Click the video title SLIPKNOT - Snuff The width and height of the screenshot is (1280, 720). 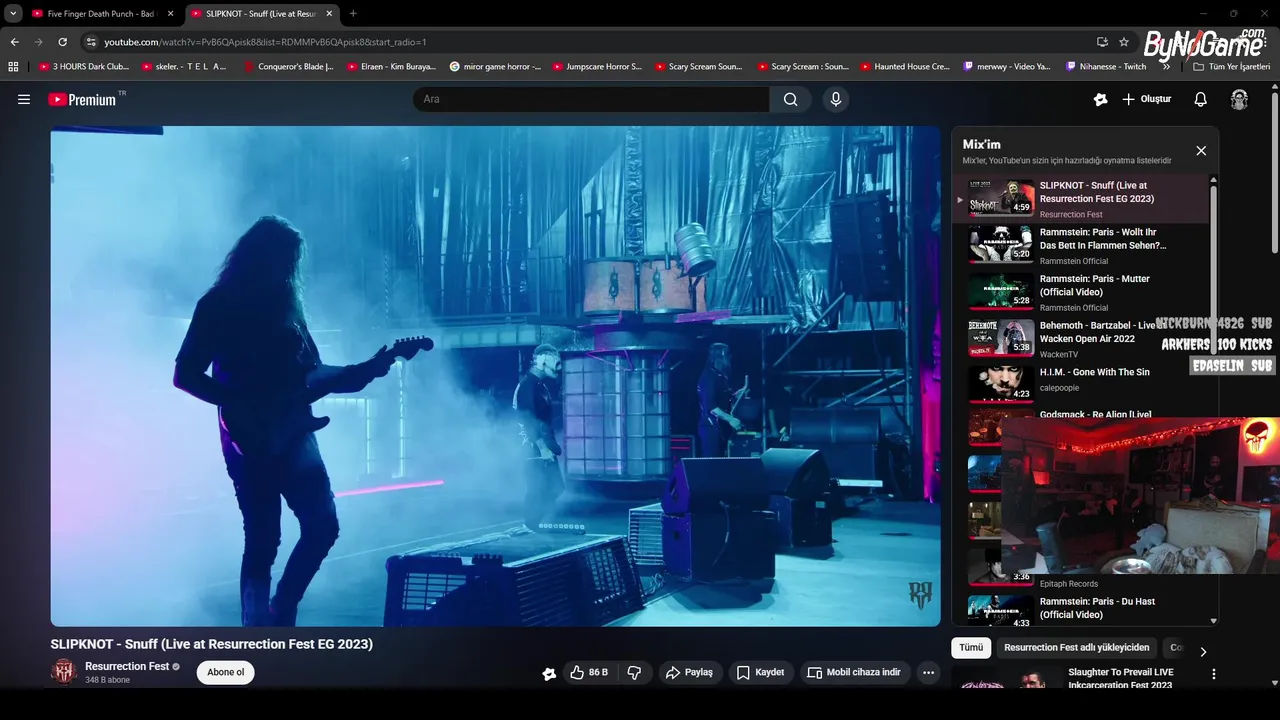pos(212,644)
